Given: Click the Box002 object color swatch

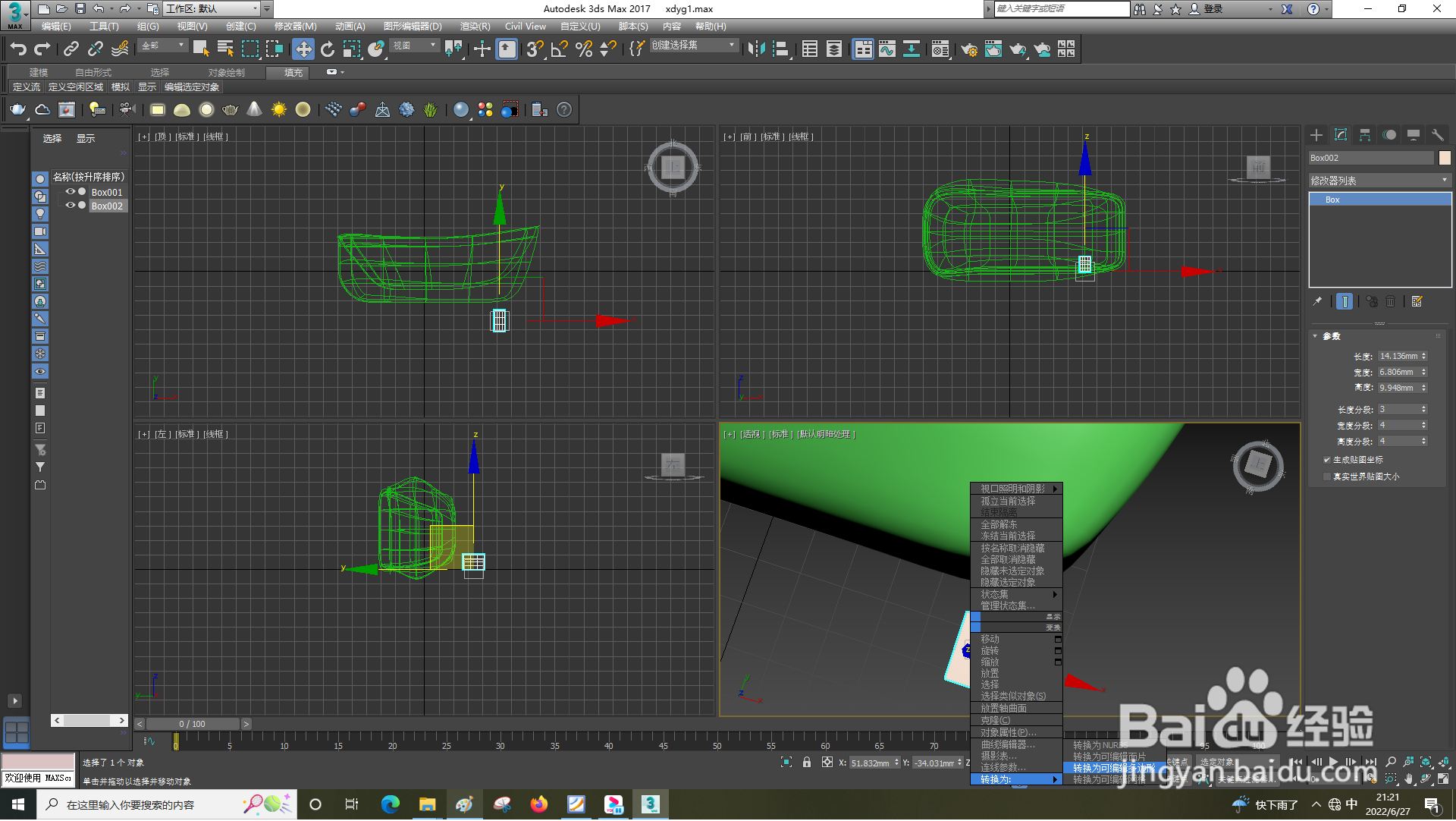Looking at the screenshot, I should coord(1445,158).
